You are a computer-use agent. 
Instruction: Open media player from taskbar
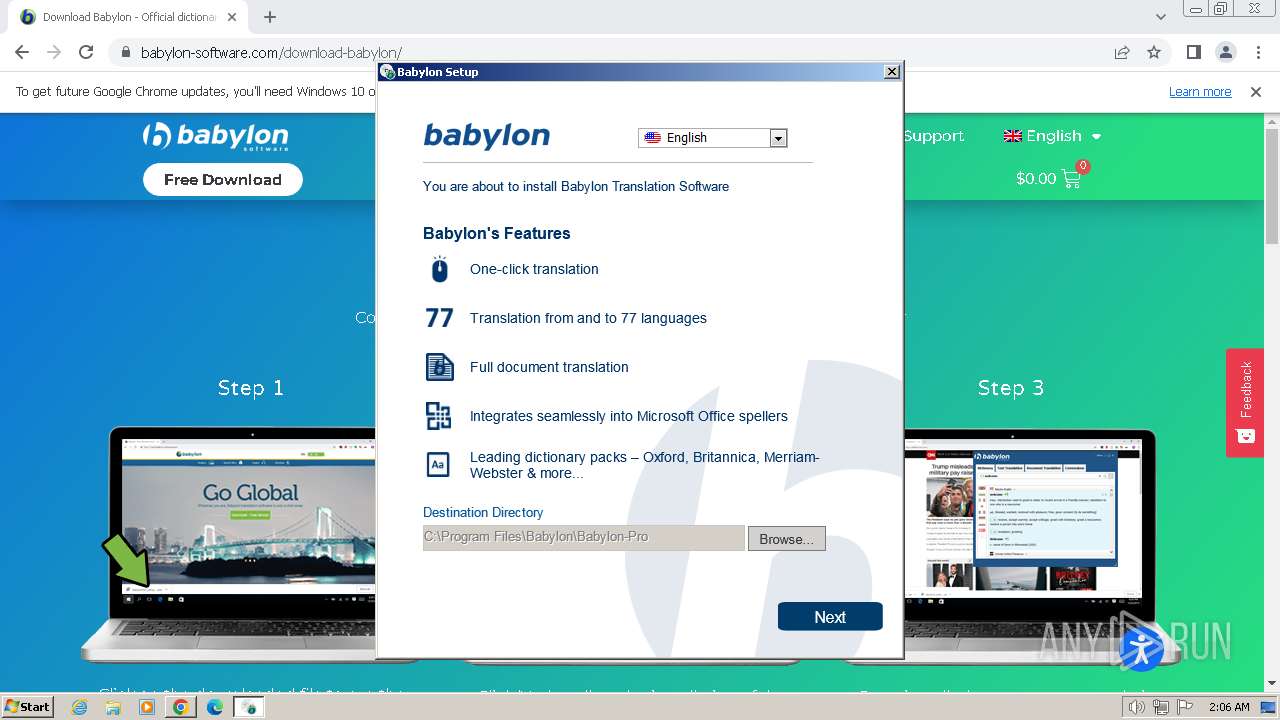tap(147, 707)
